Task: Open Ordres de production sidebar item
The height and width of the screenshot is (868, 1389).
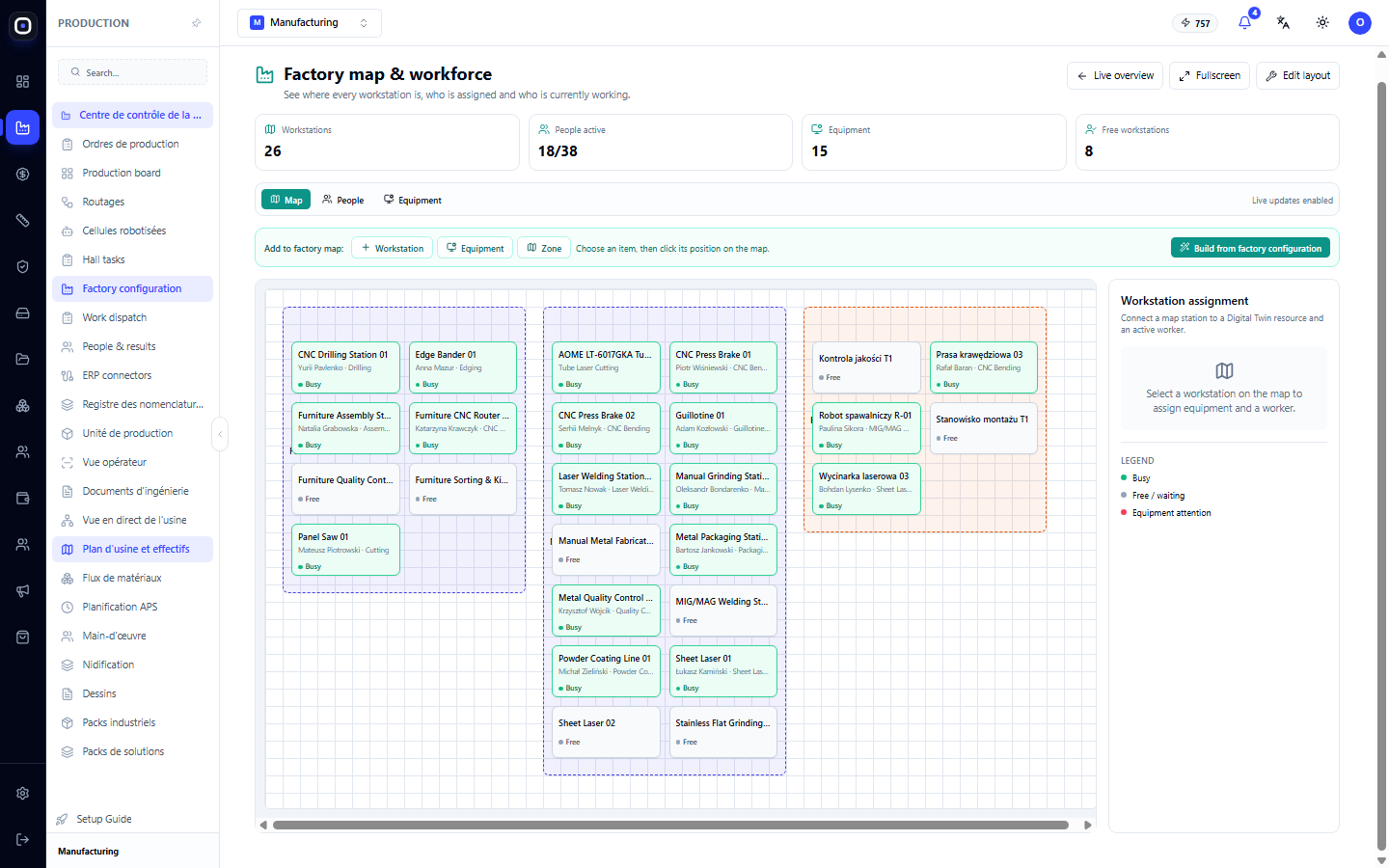Action: tap(132, 144)
